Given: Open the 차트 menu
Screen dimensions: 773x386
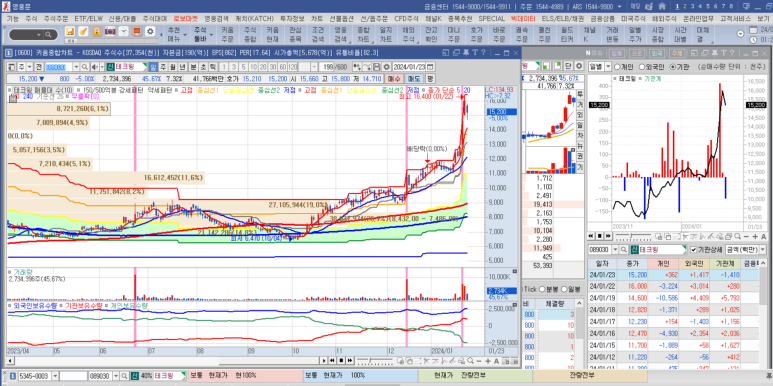Looking at the screenshot, I should (x=317, y=19).
